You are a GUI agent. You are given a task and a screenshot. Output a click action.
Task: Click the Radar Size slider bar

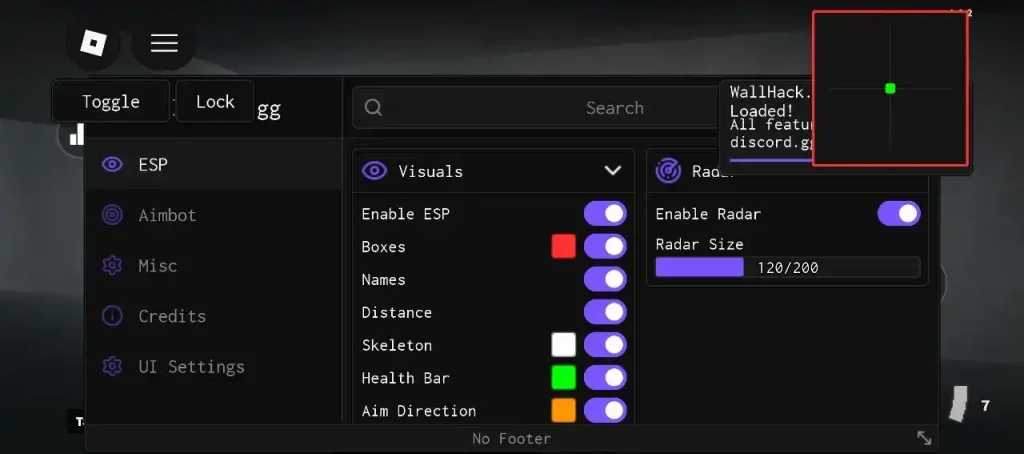click(x=788, y=267)
